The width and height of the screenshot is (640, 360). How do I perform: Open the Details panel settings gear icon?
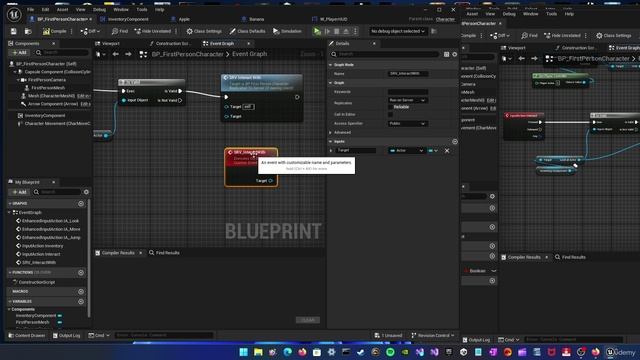point(455,54)
